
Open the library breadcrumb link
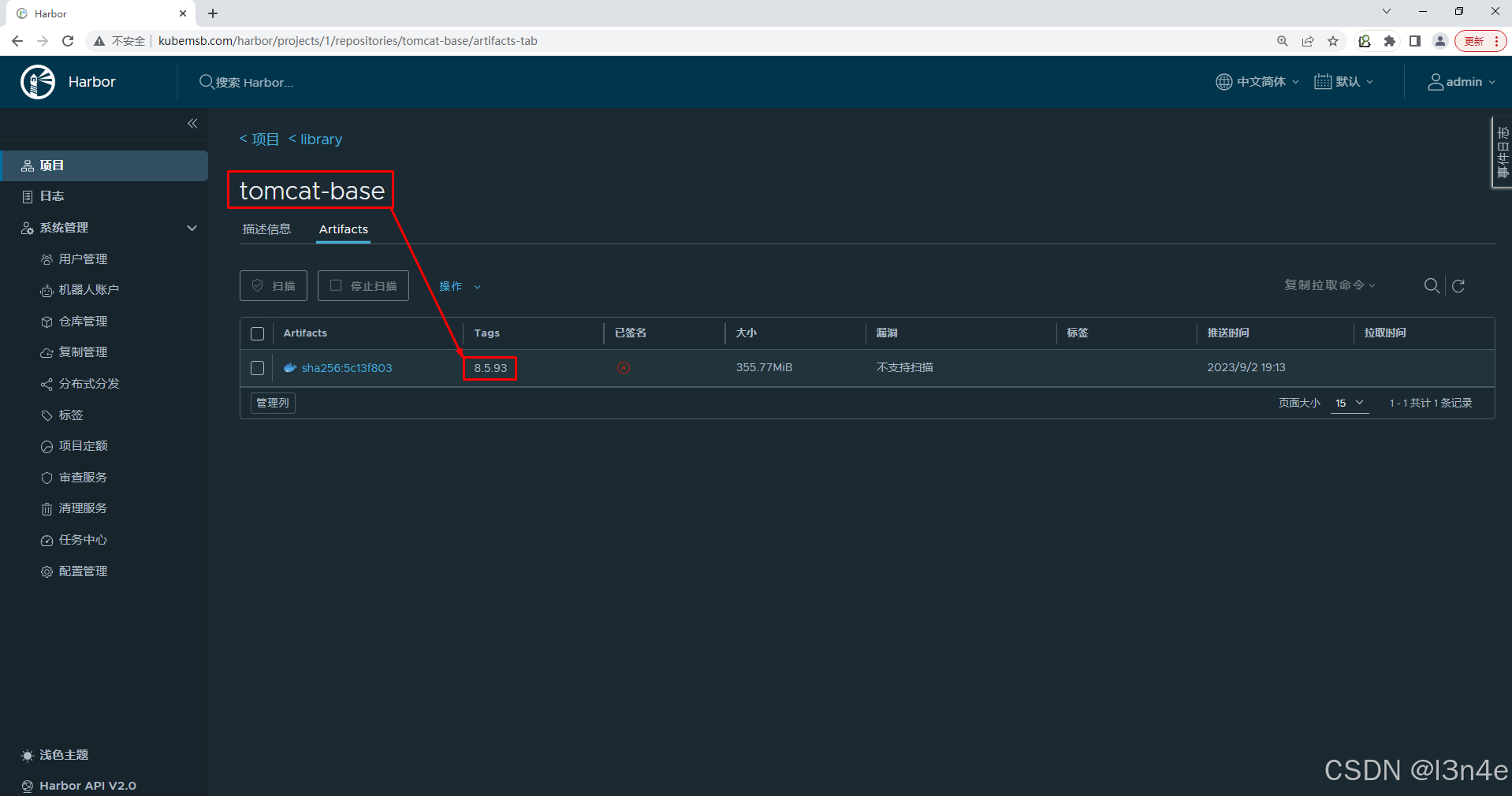[320, 139]
